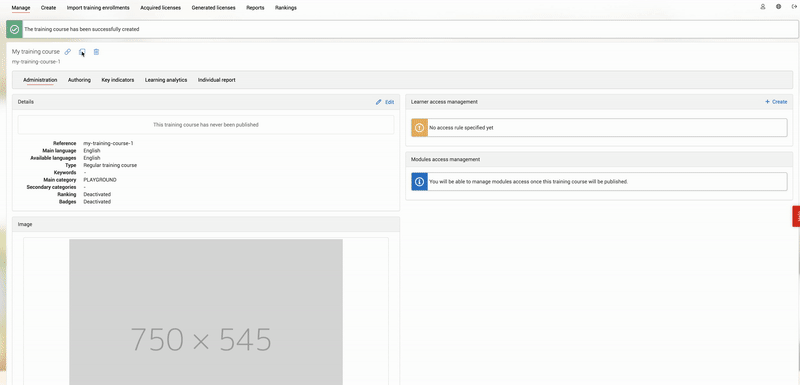Open the Create menu item

pyautogui.click(x=48, y=8)
